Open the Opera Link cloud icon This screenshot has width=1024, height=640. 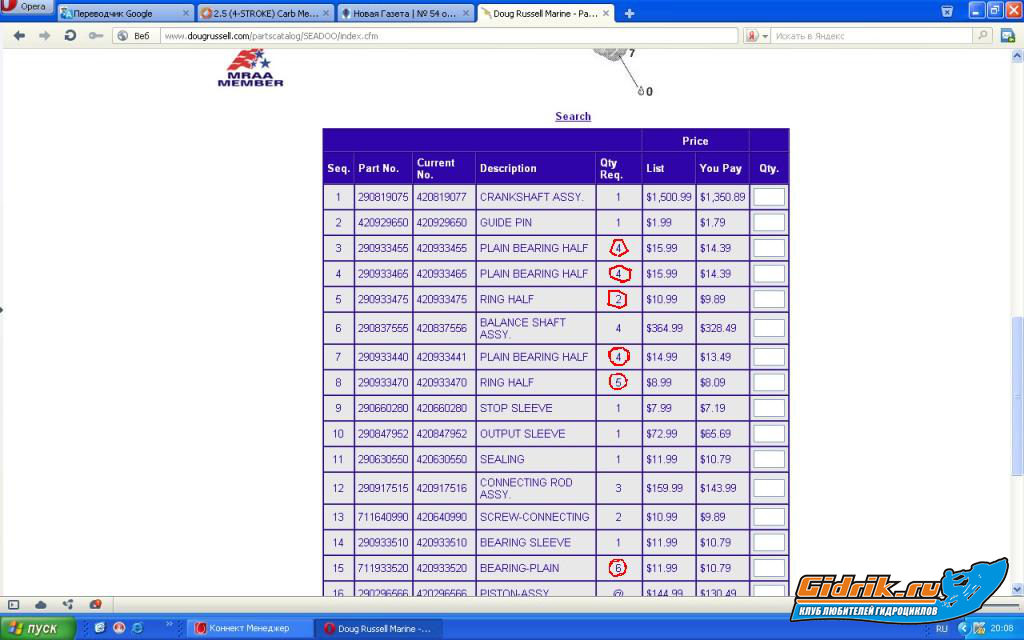(41, 604)
